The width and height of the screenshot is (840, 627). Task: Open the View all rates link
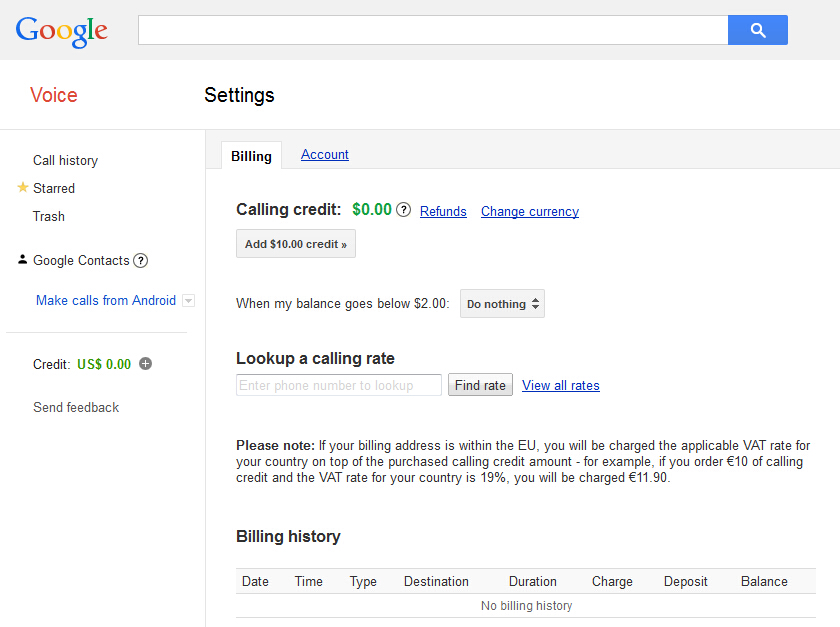[561, 385]
